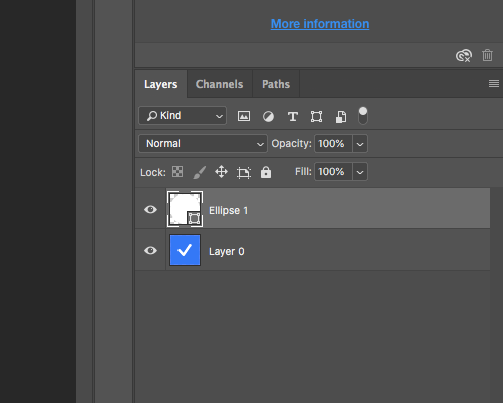Hide Layer 0 visibility eye

pyautogui.click(x=150, y=250)
